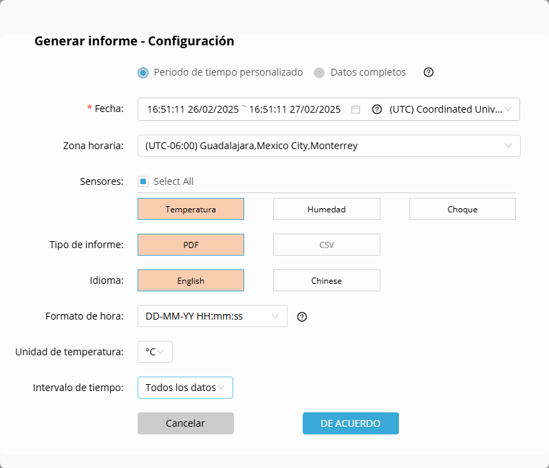Choose CSV as report type
549x468 pixels.
pos(327,245)
